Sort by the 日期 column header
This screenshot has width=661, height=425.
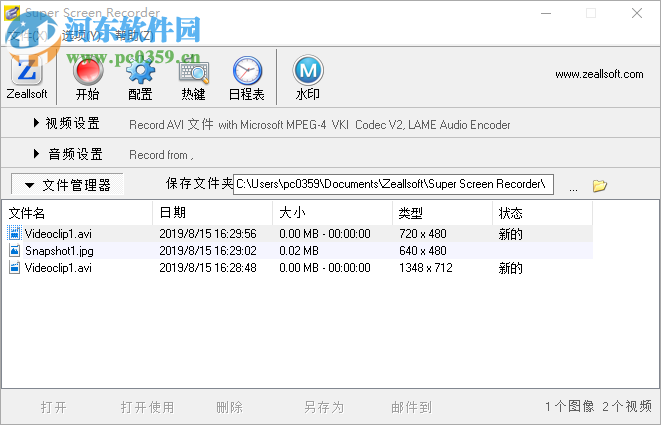click(212, 213)
